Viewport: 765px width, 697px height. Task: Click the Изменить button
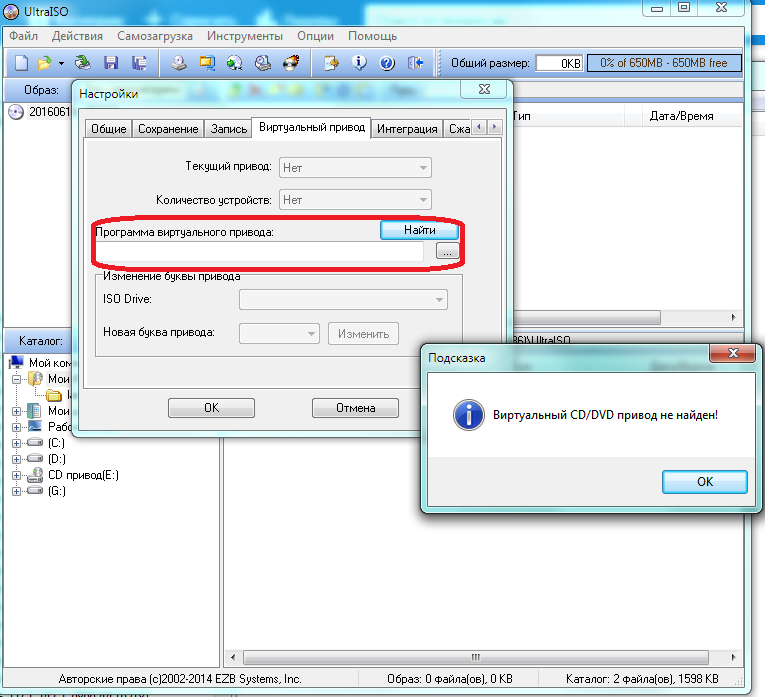coord(363,334)
